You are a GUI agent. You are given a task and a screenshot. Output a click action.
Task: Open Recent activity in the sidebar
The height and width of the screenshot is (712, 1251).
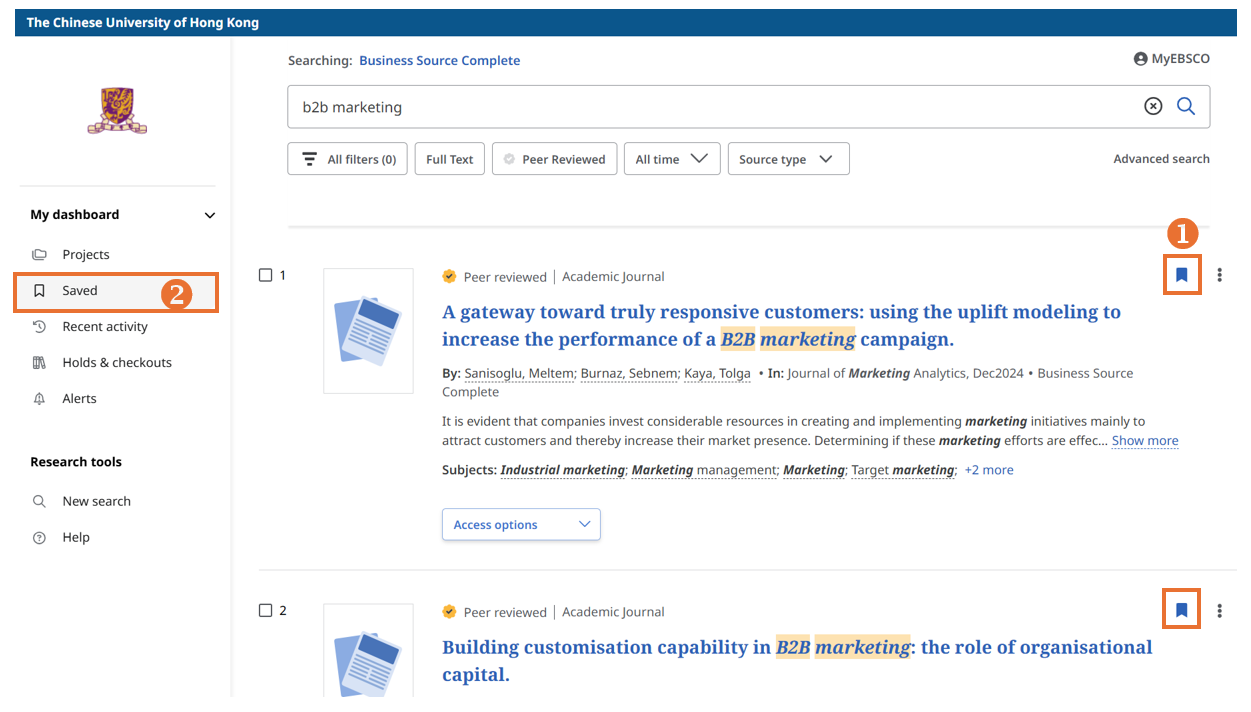point(105,326)
